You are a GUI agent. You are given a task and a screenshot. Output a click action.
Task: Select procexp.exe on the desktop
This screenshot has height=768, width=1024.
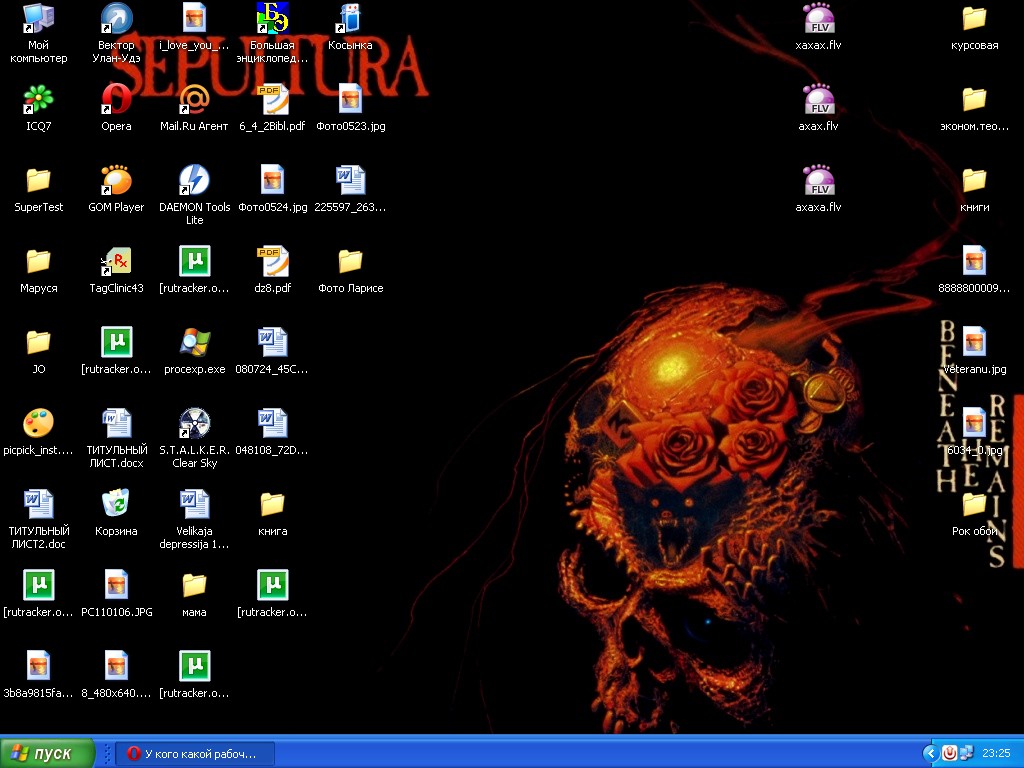coord(194,342)
